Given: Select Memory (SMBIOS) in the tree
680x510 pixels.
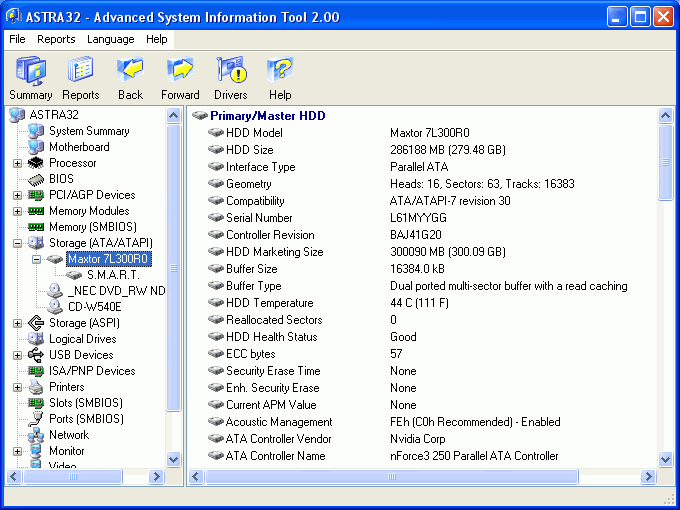Looking at the screenshot, I should point(93,227).
